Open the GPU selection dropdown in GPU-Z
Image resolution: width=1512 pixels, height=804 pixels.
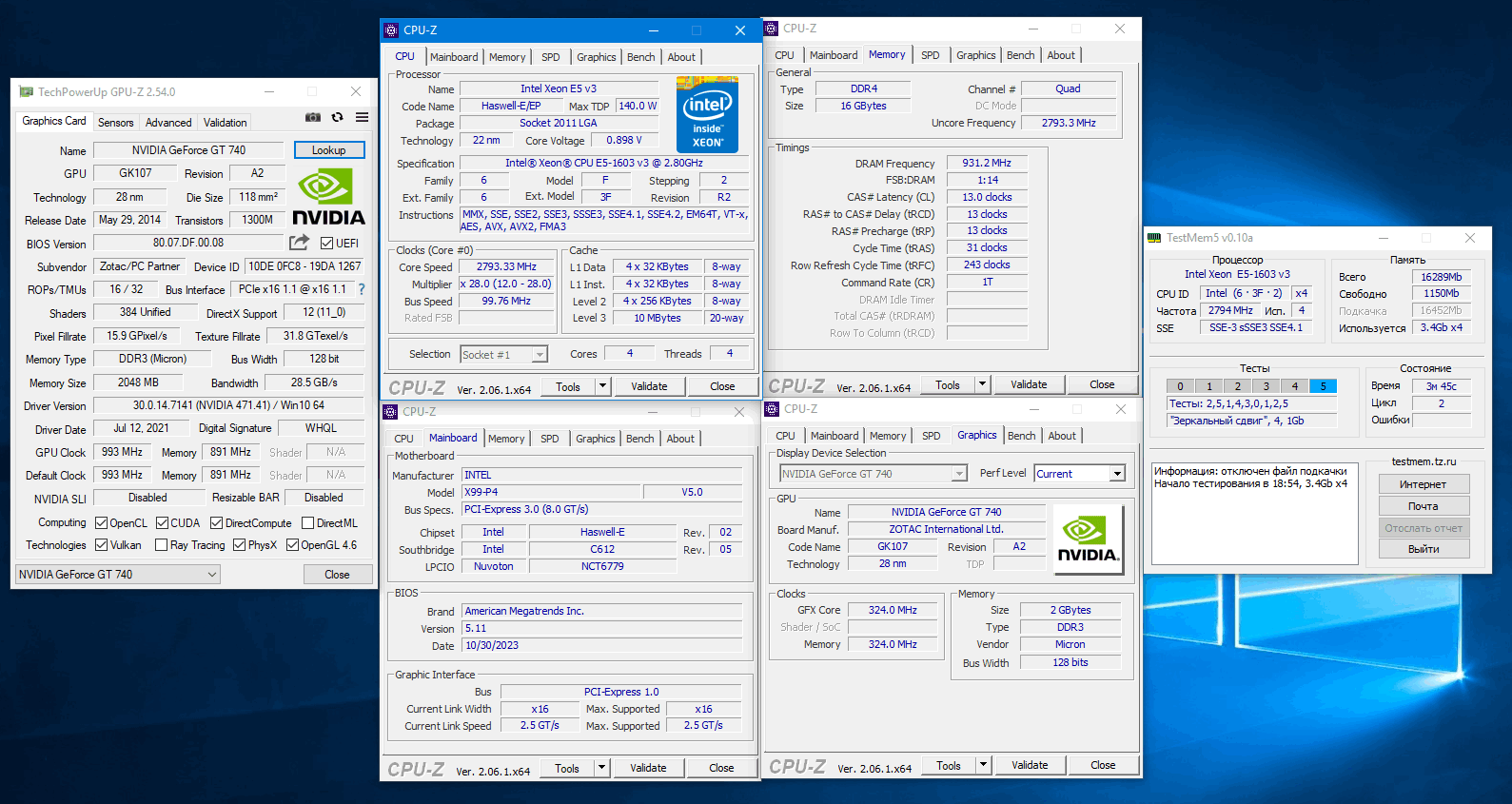coord(118,575)
